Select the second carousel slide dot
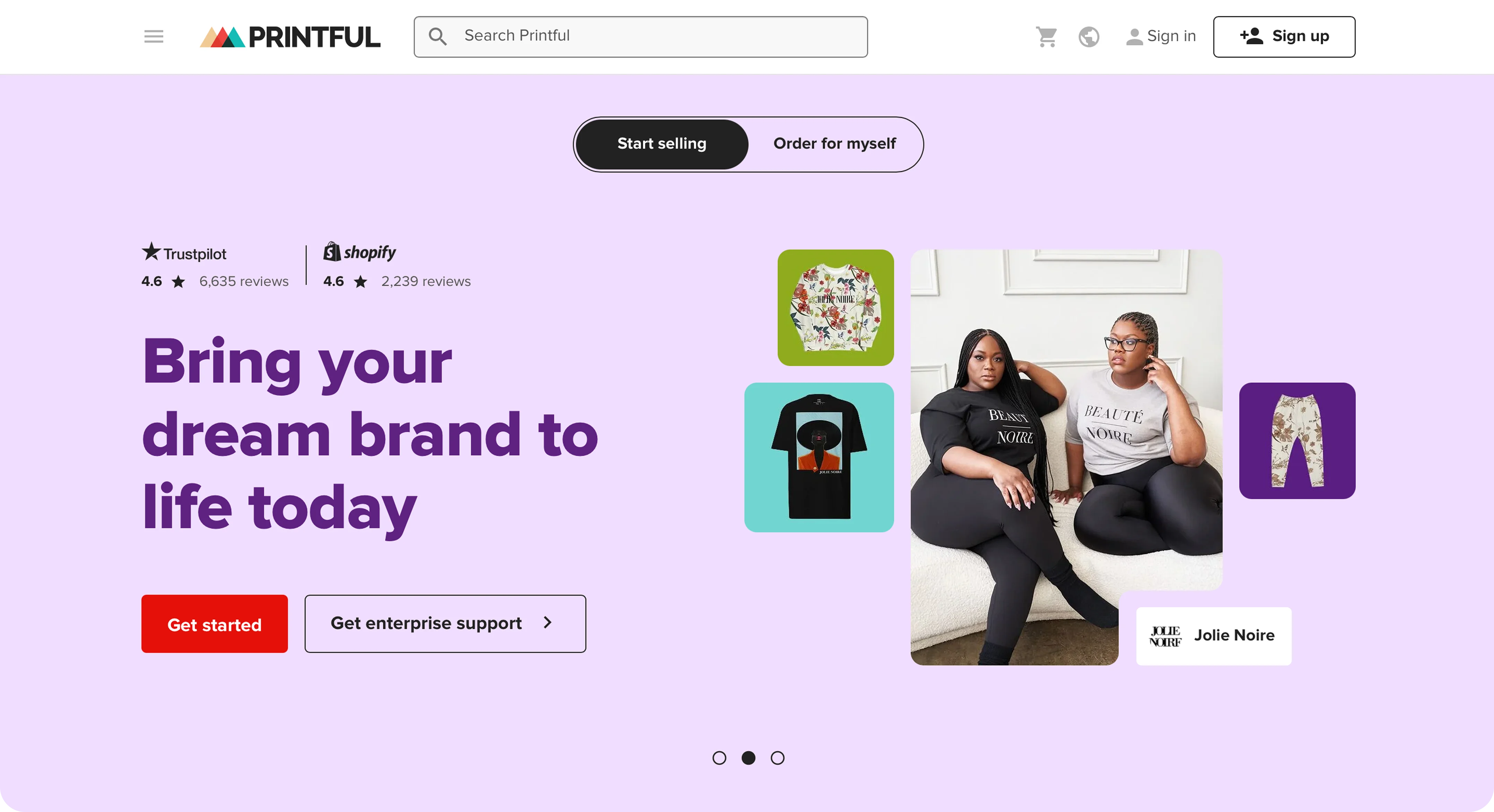 coord(748,758)
